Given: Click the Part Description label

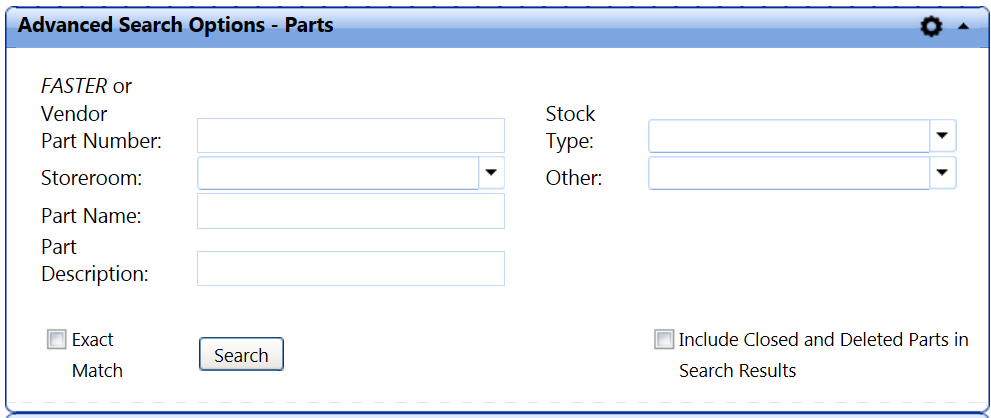Looking at the screenshot, I should pyautogui.click(x=94, y=260).
